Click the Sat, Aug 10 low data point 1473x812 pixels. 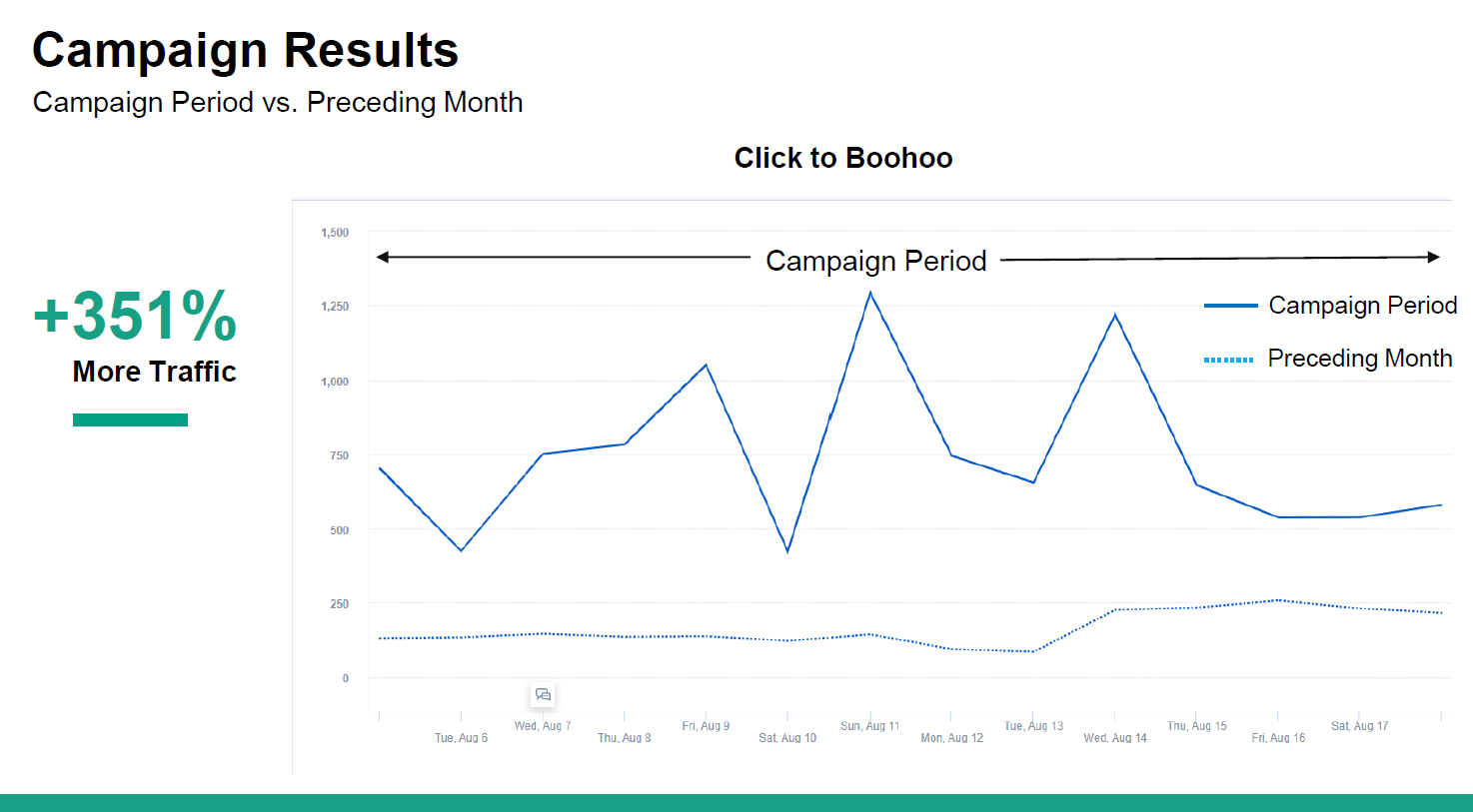pos(787,550)
